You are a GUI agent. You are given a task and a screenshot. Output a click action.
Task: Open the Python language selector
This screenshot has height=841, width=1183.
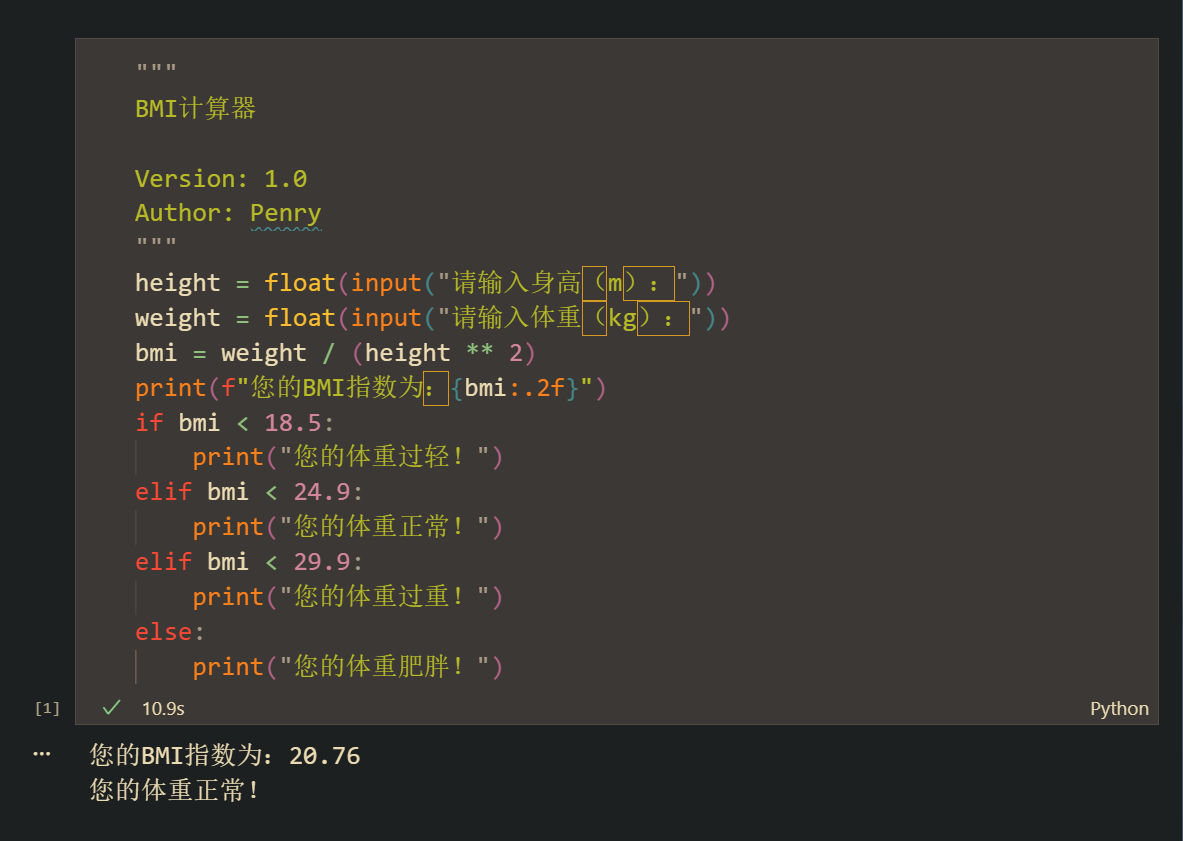[x=1119, y=708]
